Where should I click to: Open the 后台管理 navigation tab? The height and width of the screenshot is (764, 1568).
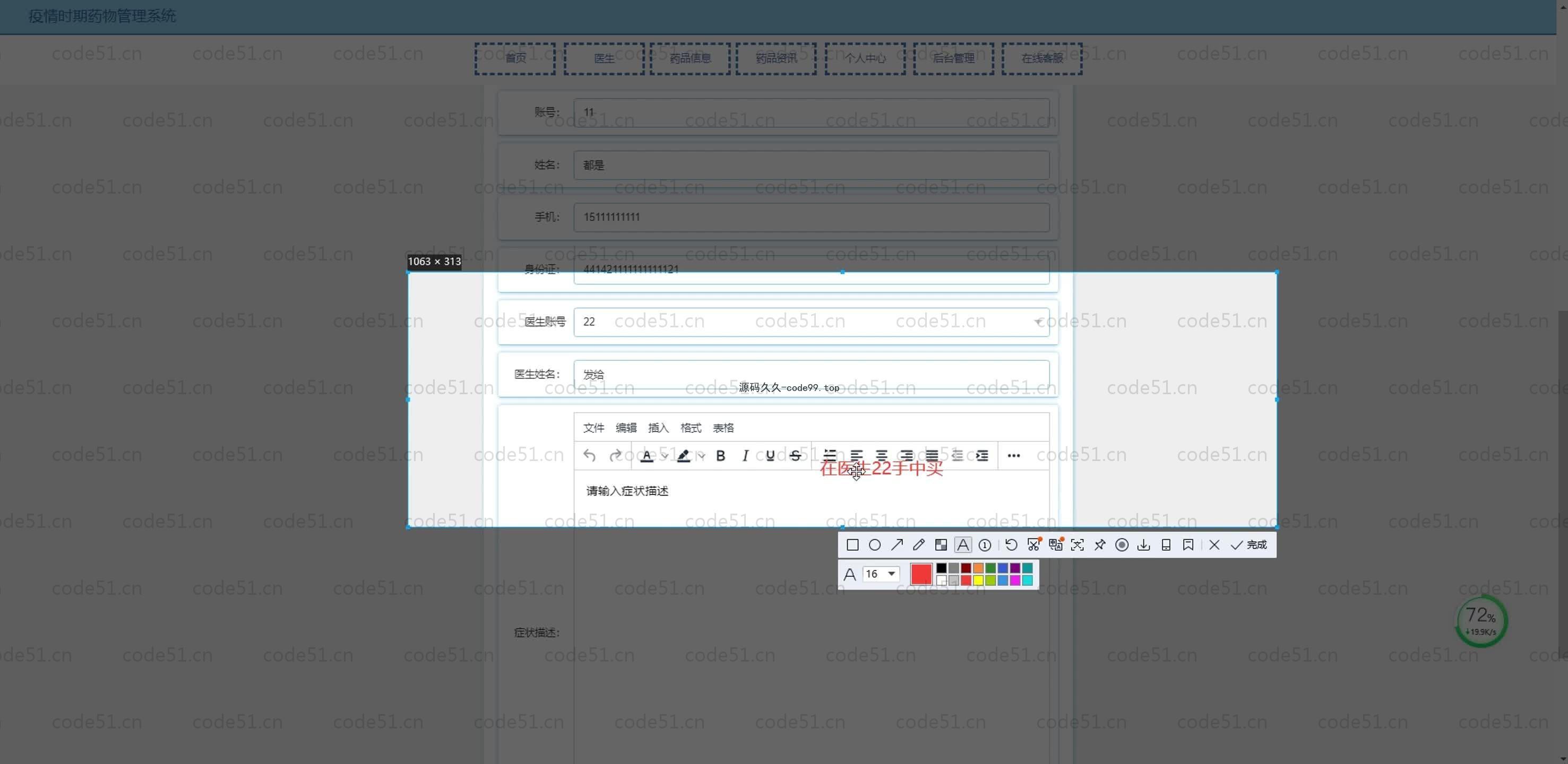pyautogui.click(x=954, y=58)
